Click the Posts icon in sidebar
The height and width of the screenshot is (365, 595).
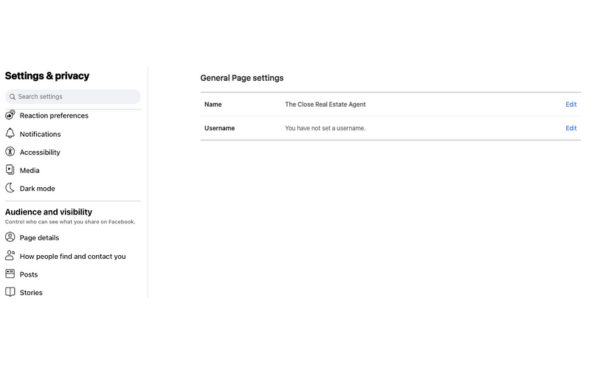10,274
